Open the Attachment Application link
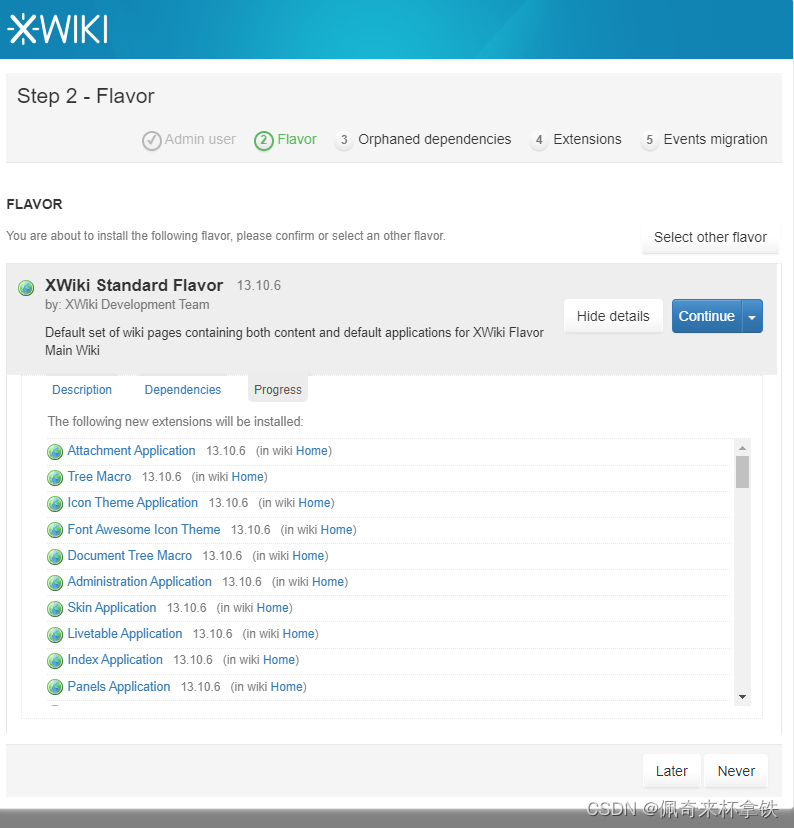 tap(131, 450)
